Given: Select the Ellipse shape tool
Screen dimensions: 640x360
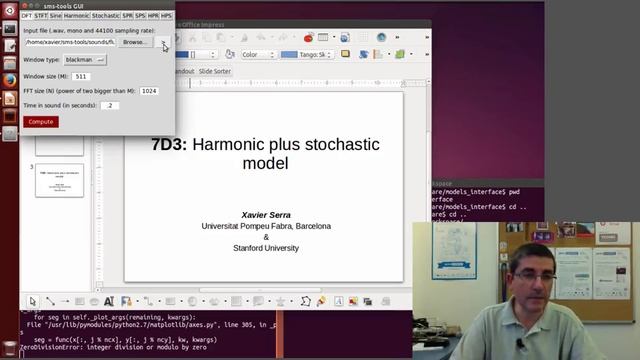Looking at the screenshot, I should point(94,302).
